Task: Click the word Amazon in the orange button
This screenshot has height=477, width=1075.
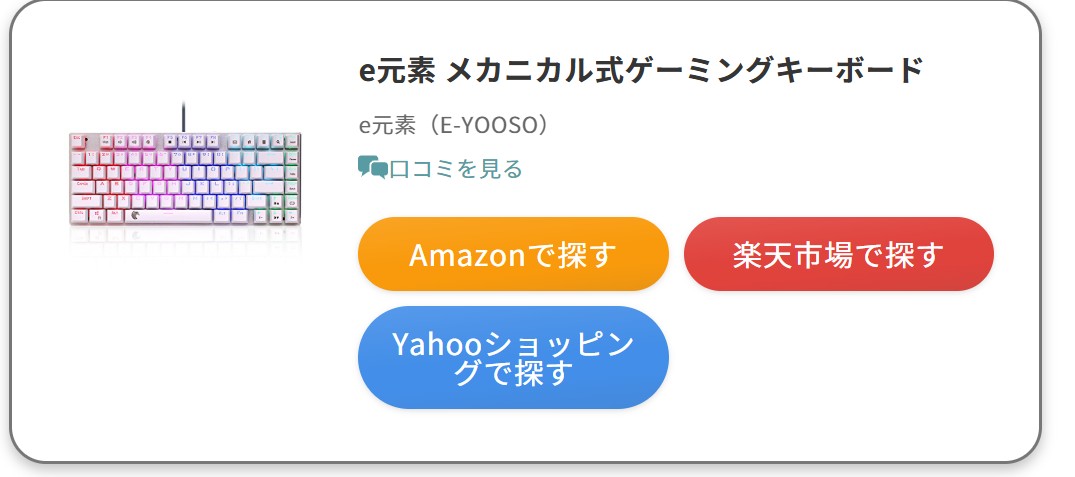Action: click(x=467, y=255)
